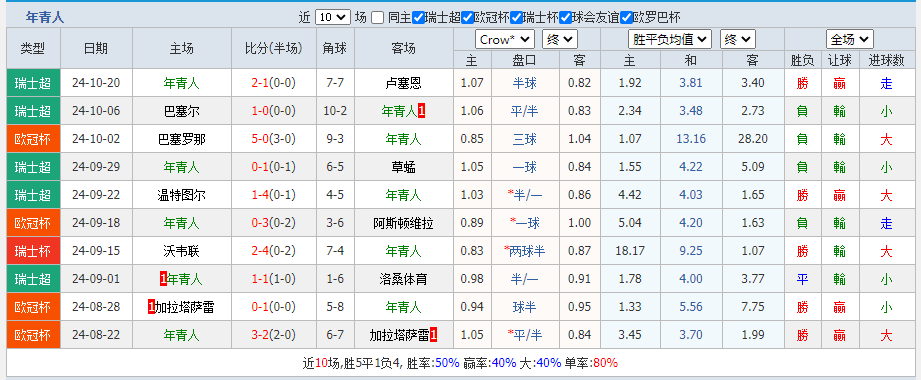
Task: Open the 胜平负均值 dropdown
Action: [670, 39]
